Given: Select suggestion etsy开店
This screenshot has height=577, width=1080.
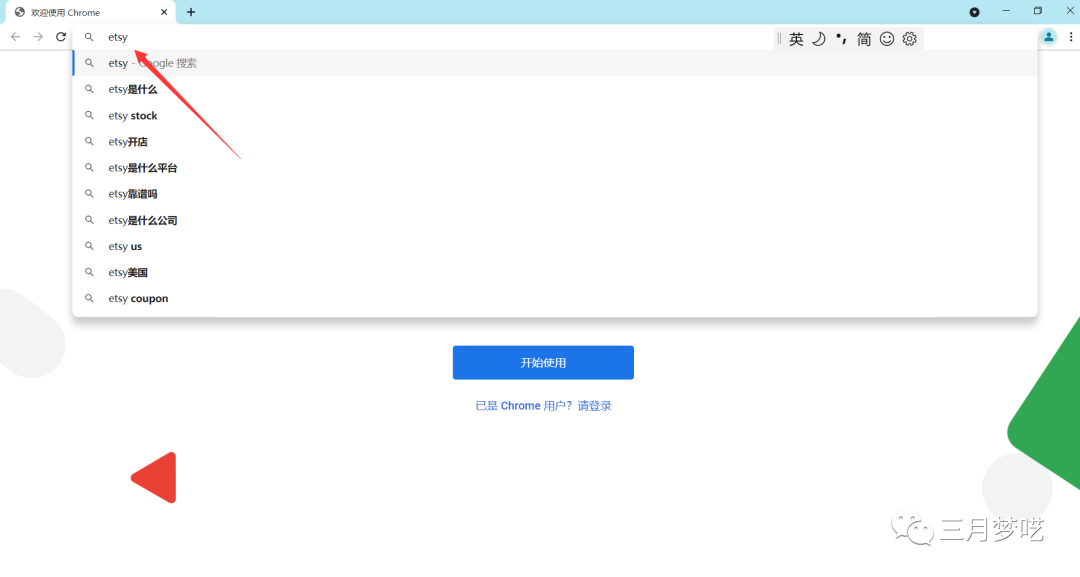Looking at the screenshot, I should pyautogui.click(x=555, y=142).
